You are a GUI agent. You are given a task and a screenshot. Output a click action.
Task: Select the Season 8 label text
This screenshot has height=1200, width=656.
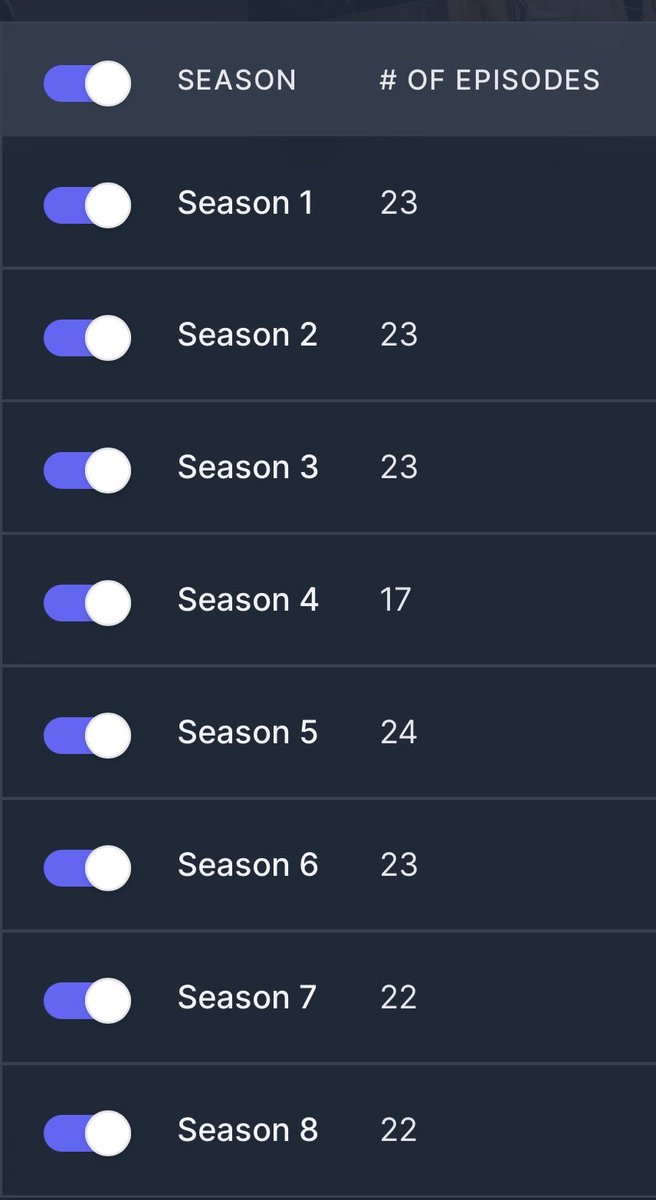point(248,1130)
